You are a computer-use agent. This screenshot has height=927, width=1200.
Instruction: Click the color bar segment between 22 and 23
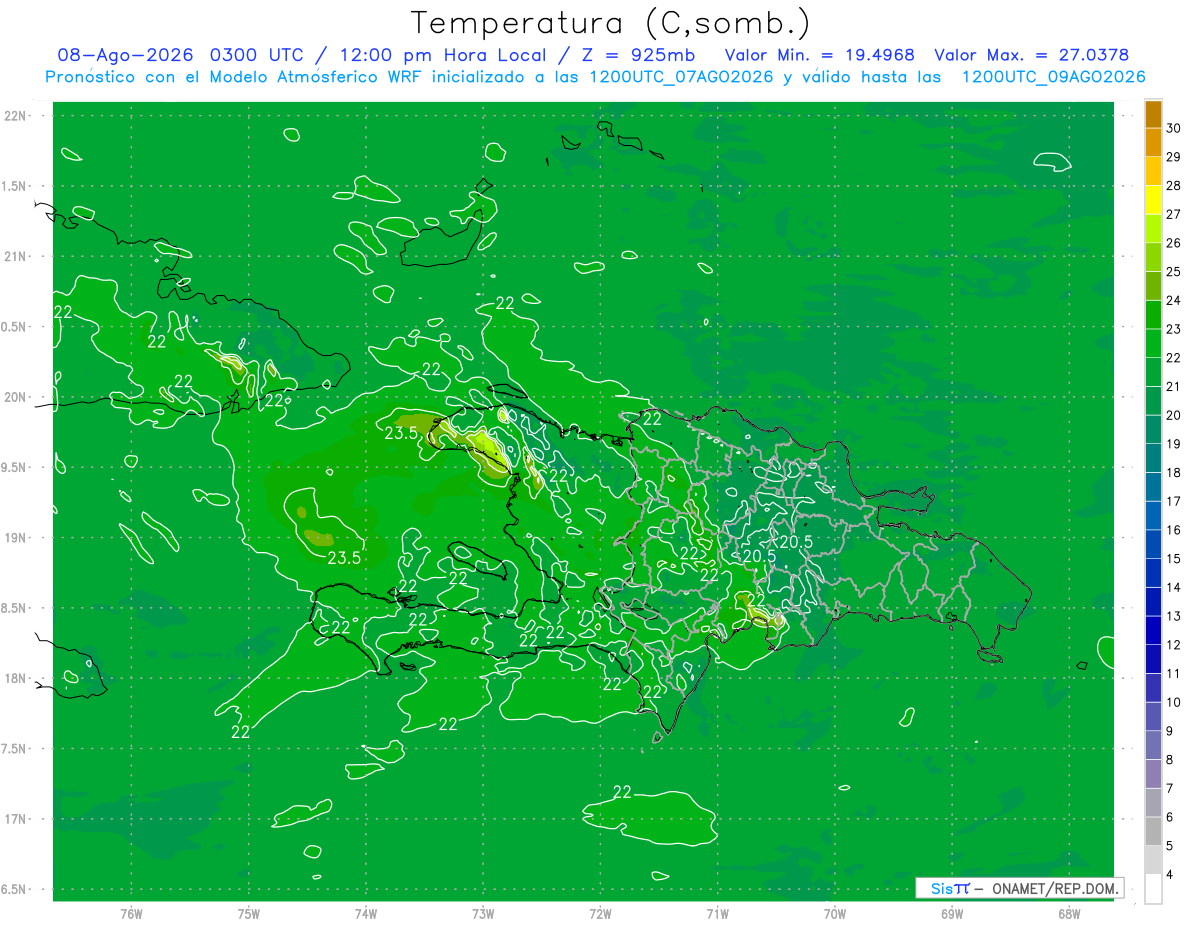pos(1153,343)
